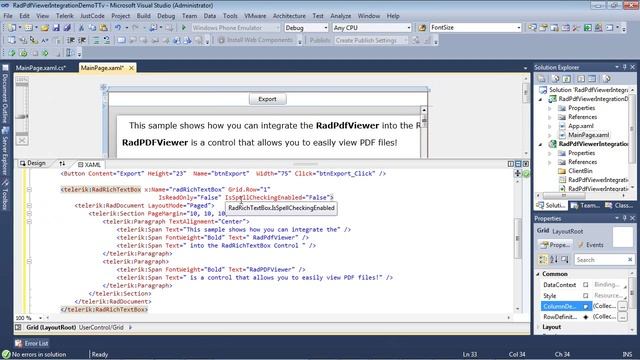Open the Toolbox icon near FontSize toolbar
This screenshot has height=360, width=640.
[x=576, y=28]
